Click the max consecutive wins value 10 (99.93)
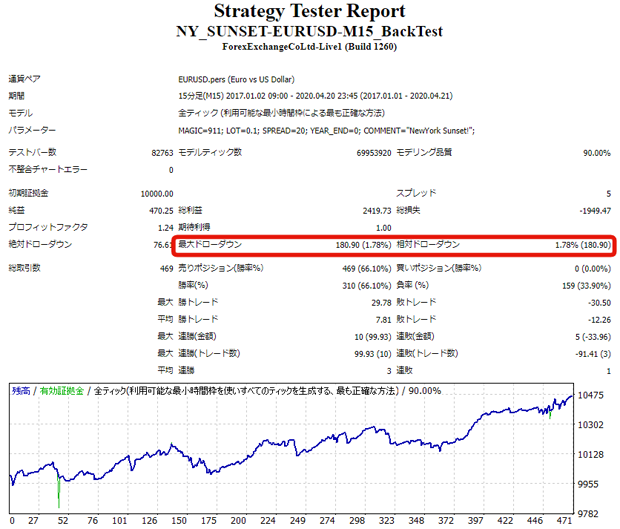Screen dimensions: 620x529 coord(372,337)
